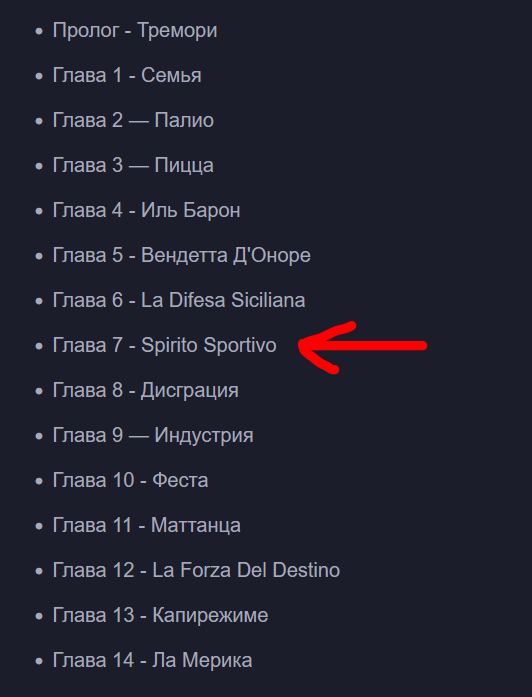Viewport: 532px width, 697px height.
Task: Select 'Глава 5 - Вендетта Д'Оноре'
Action: (x=181, y=255)
